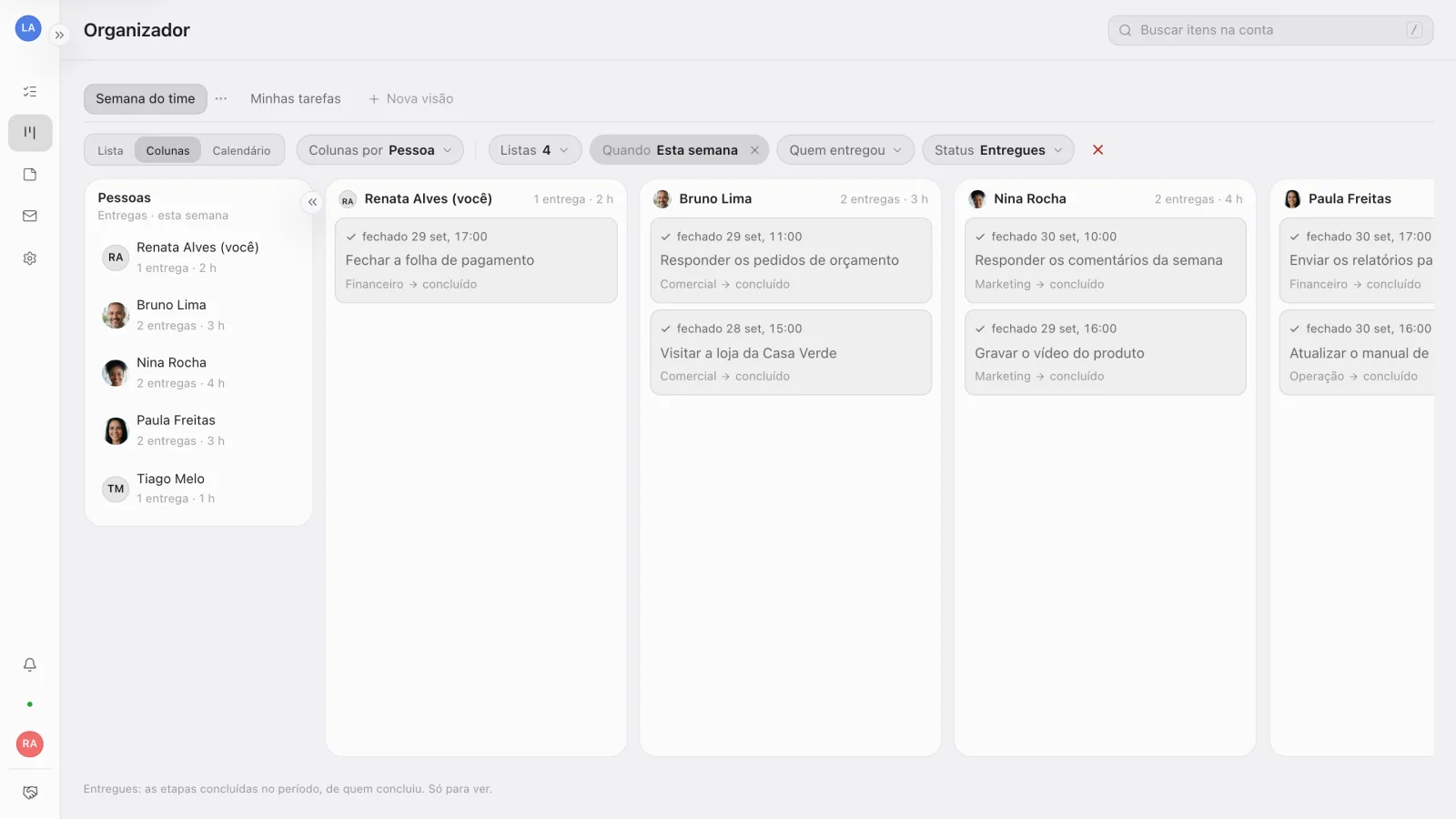
Task: Click the green online status dot
Action: [30, 704]
